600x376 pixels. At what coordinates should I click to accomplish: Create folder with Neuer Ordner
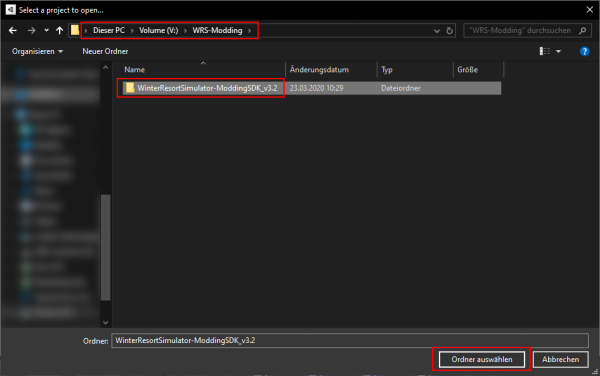tap(105, 51)
